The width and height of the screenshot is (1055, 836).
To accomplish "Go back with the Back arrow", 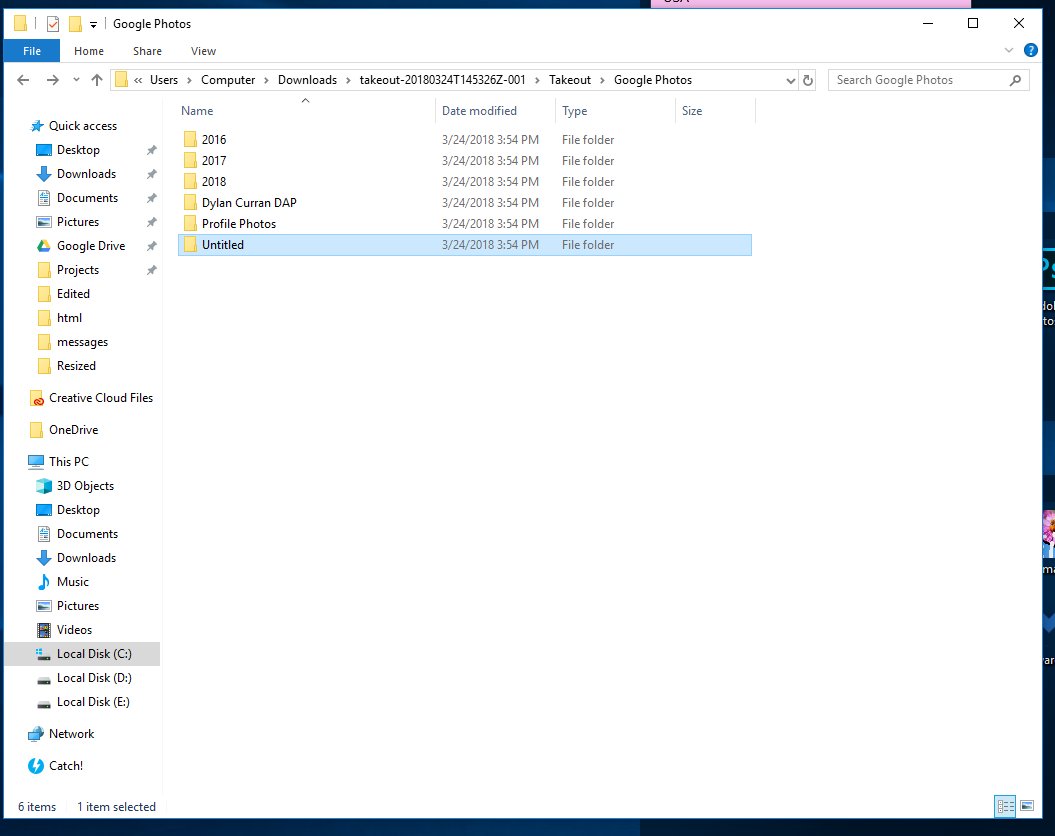I will click(x=23, y=80).
